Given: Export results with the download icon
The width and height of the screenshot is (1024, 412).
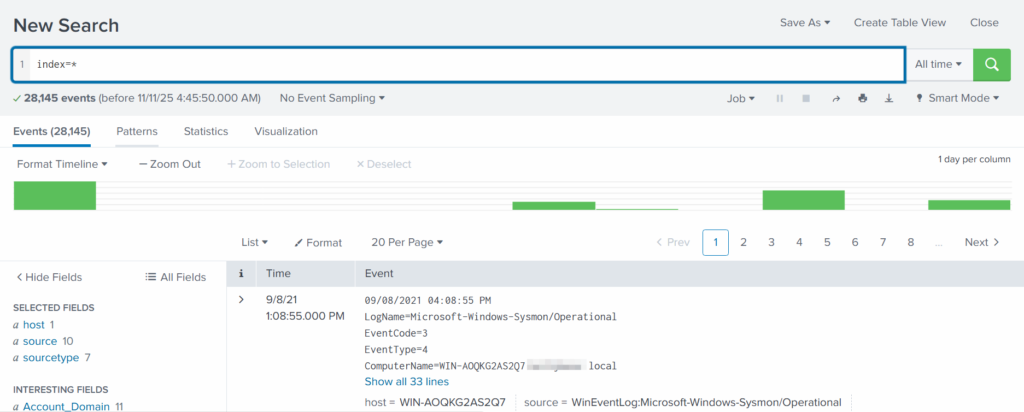Looking at the screenshot, I should (889, 99).
